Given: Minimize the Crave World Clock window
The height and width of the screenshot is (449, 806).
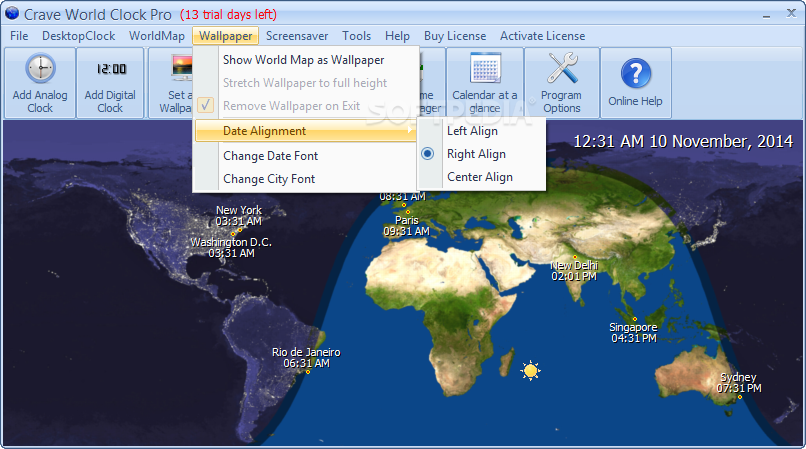Looking at the screenshot, I should pos(766,14).
